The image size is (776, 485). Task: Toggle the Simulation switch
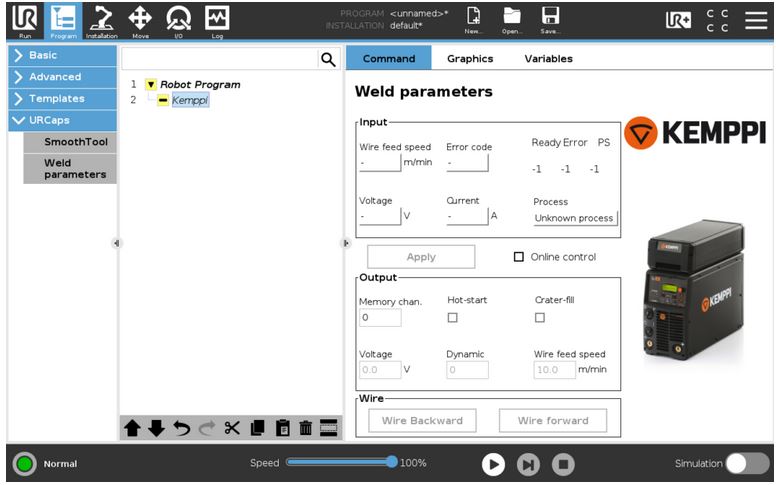pyautogui.click(x=747, y=464)
